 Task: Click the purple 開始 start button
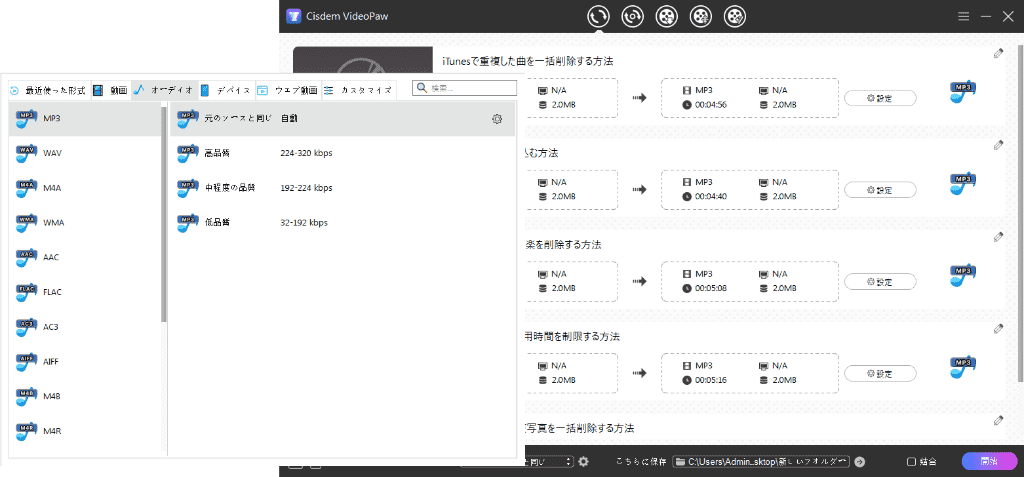[x=989, y=461]
